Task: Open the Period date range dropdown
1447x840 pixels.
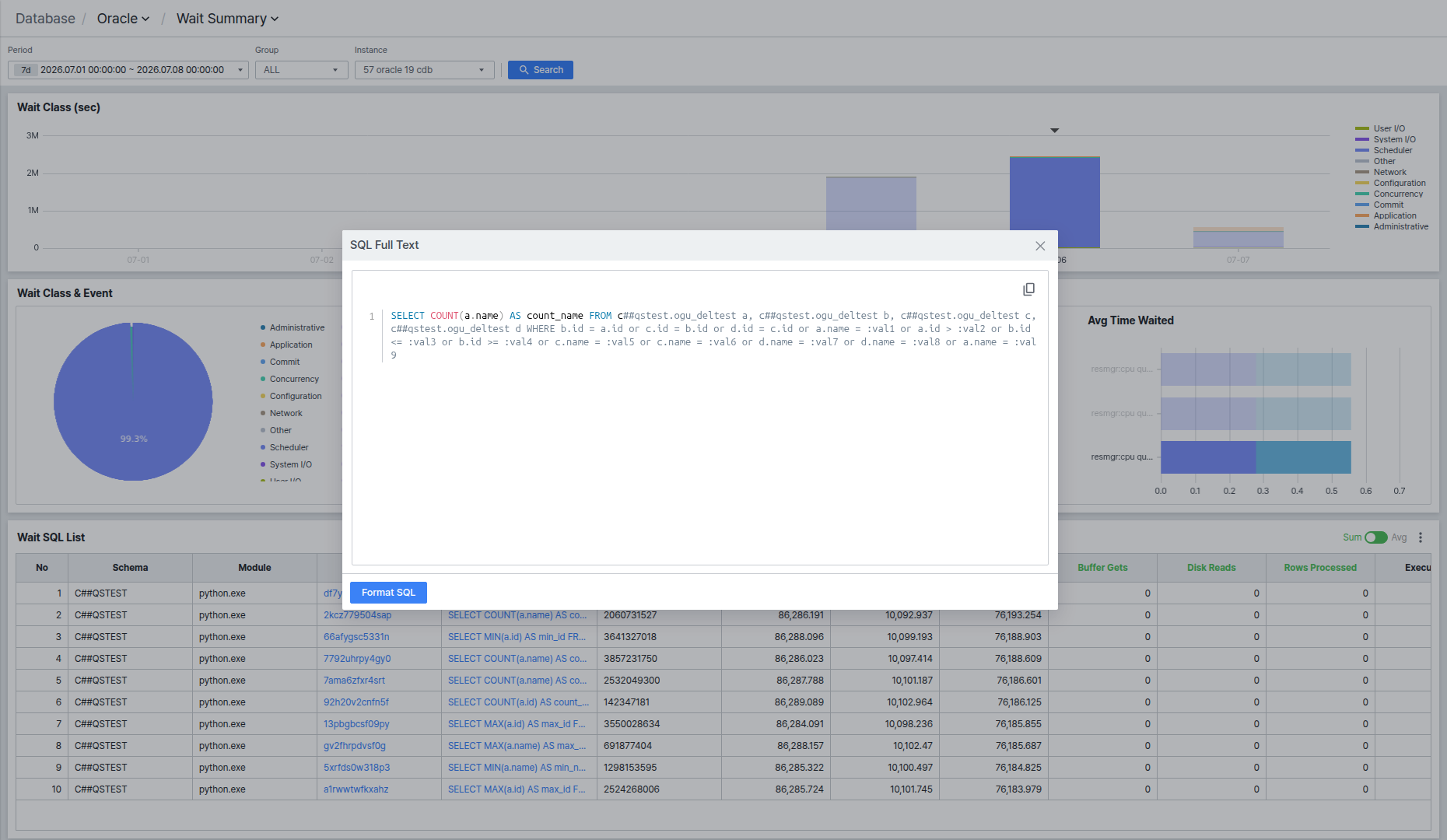Action: [128, 70]
